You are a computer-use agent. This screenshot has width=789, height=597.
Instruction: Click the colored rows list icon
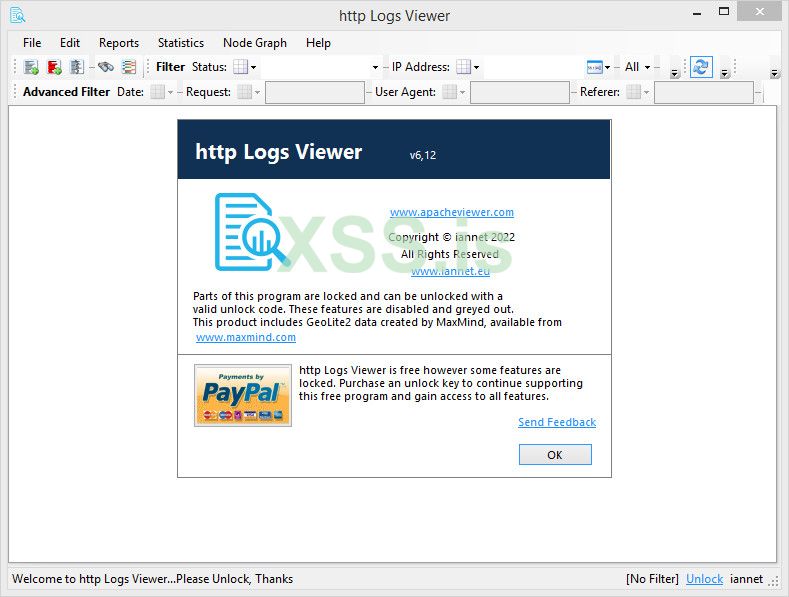[129, 67]
